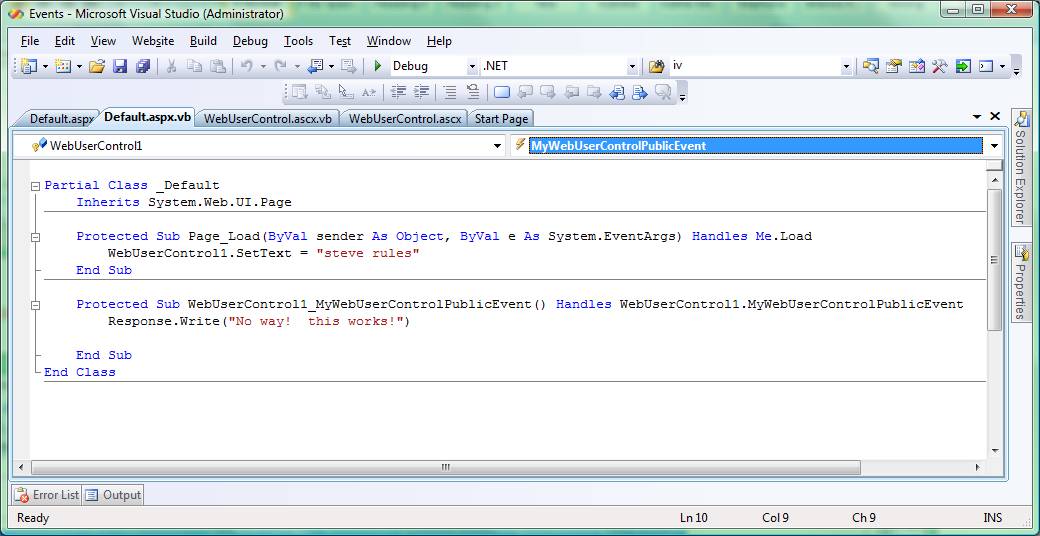The height and width of the screenshot is (536, 1040).
Task: Open the .NET platform dropdown
Action: pyautogui.click(x=632, y=66)
